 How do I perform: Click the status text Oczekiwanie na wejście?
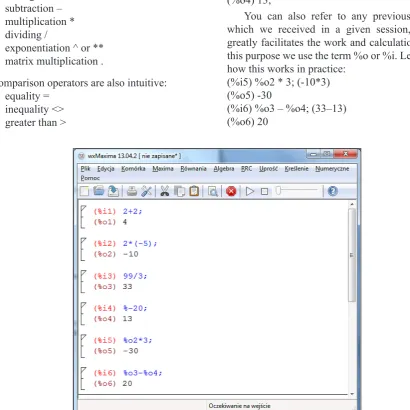(239, 406)
